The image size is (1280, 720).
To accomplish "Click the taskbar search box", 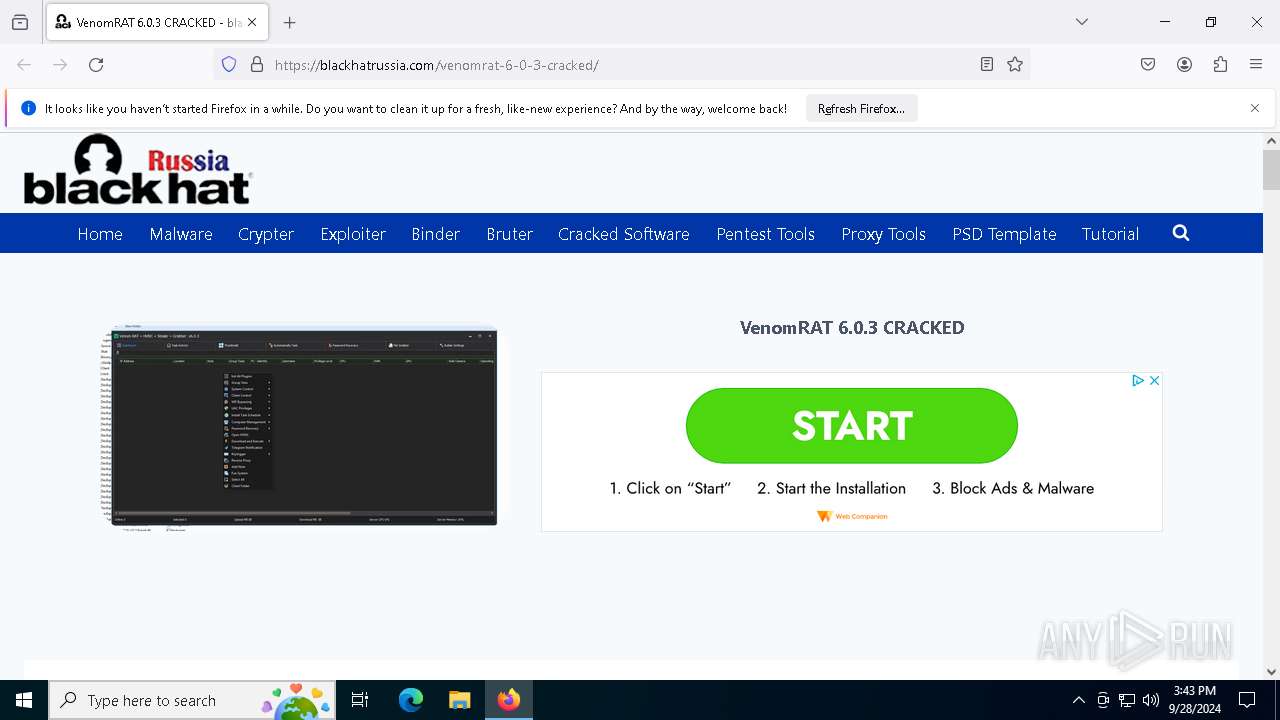I will (x=192, y=700).
